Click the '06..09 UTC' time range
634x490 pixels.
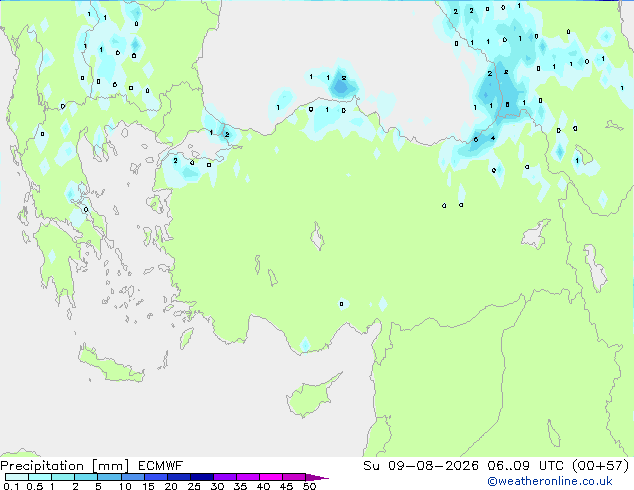coord(526,466)
